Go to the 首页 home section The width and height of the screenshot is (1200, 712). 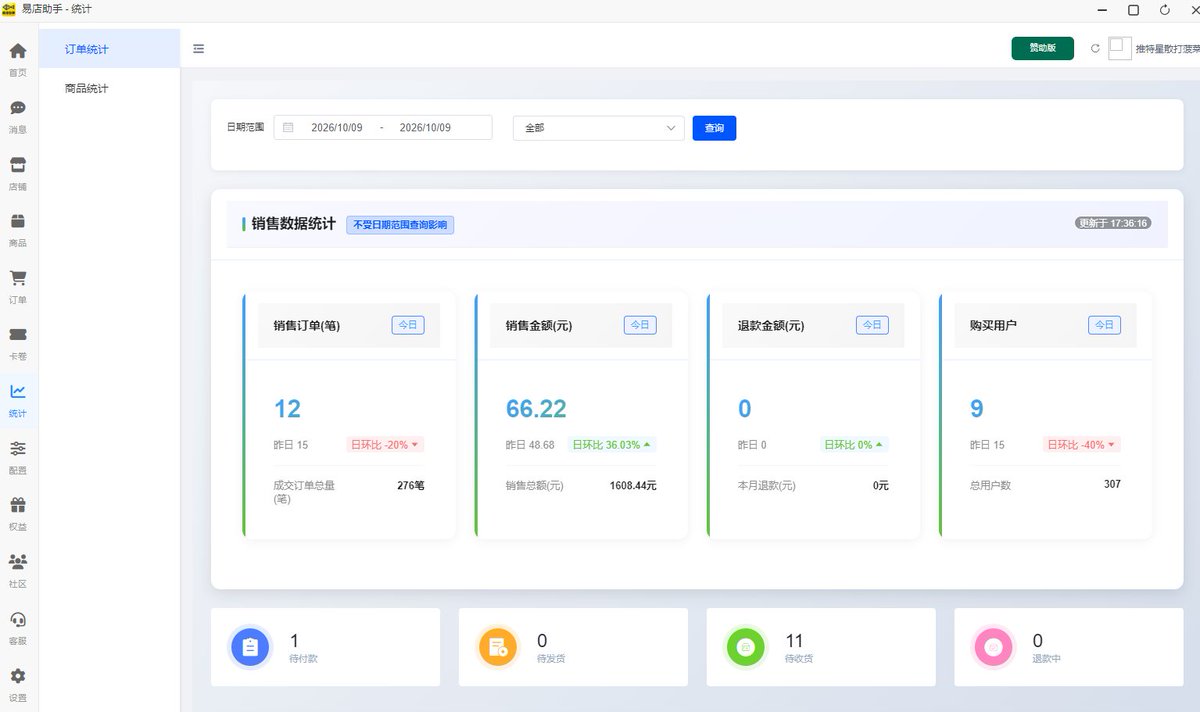tap(18, 59)
